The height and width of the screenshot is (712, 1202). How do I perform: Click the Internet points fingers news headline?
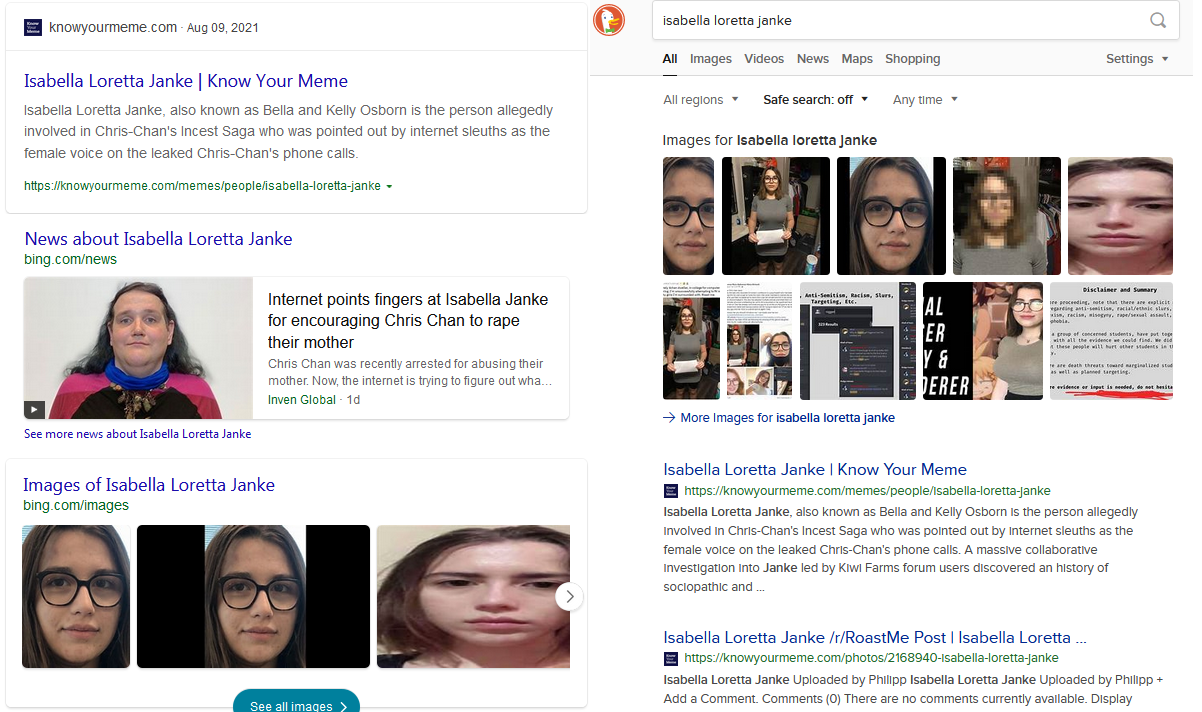tap(408, 321)
